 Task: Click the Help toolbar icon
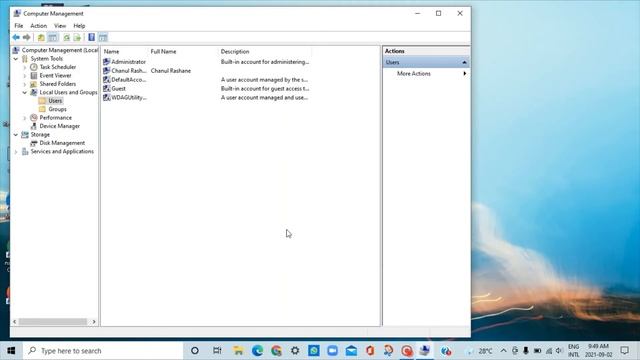pos(91,38)
